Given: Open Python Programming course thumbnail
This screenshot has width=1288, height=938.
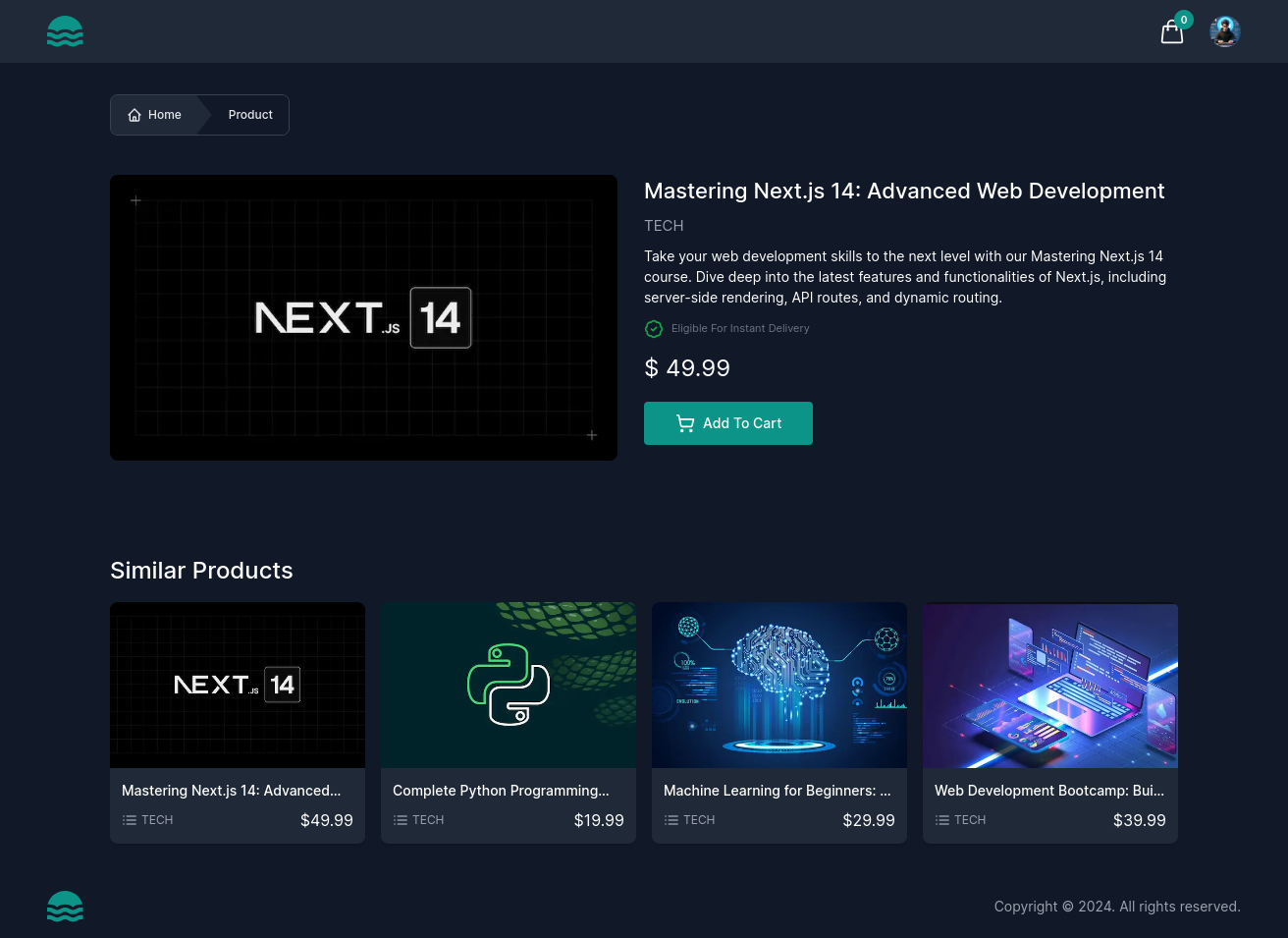Looking at the screenshot, I should pyautogui.click(x=509, y=685).
